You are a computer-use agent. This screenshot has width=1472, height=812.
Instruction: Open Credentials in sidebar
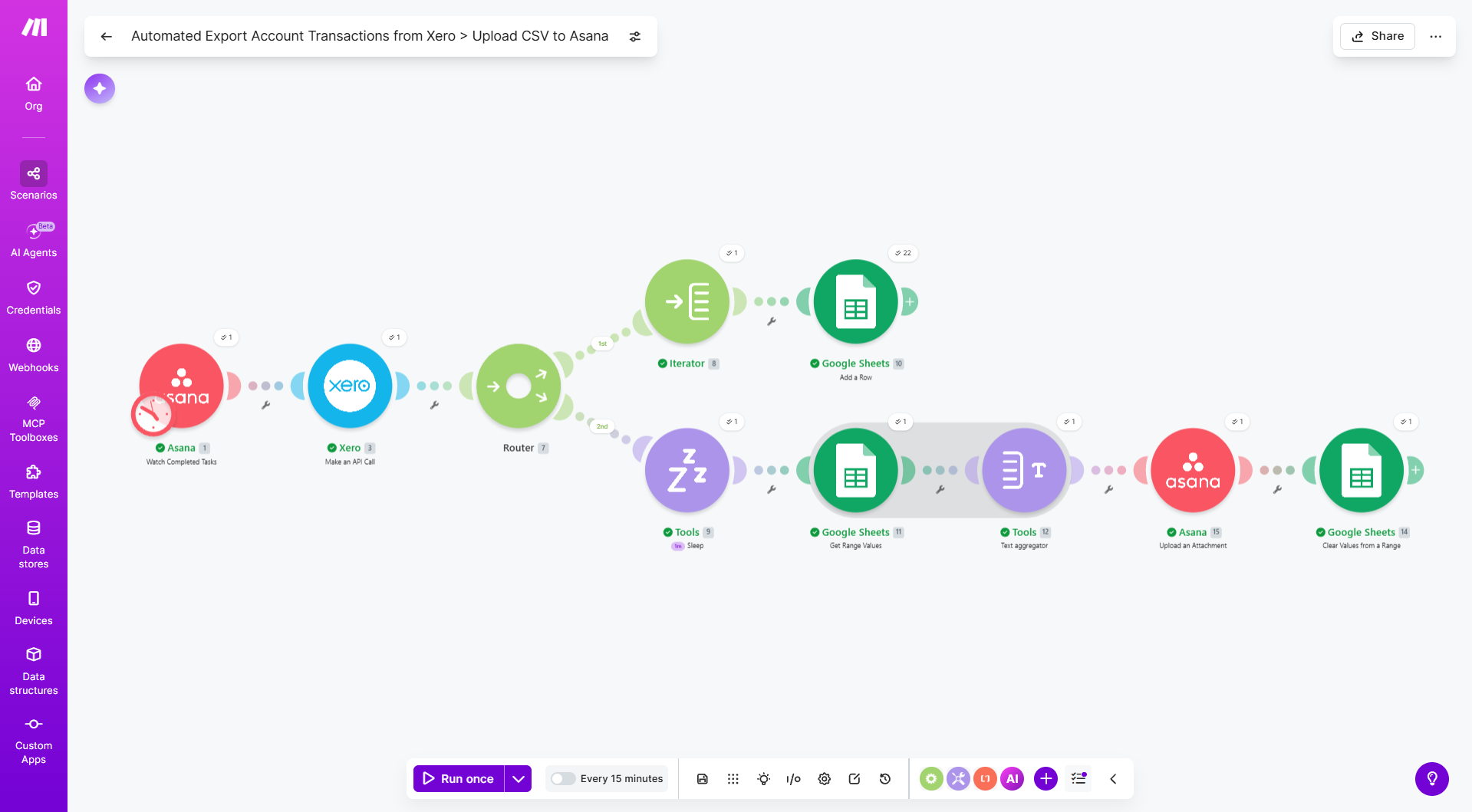34,298
